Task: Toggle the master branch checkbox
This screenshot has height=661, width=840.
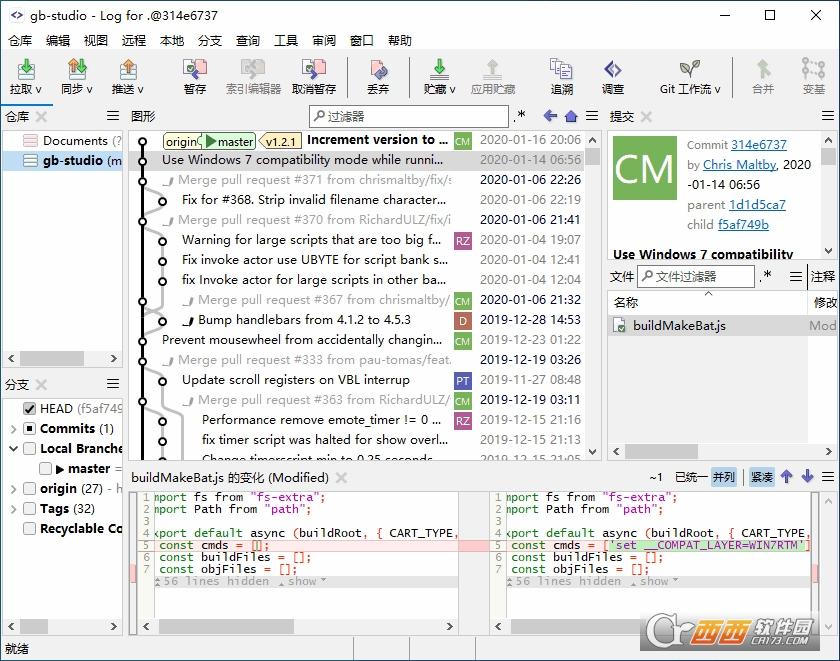Action: pos(46,469)
